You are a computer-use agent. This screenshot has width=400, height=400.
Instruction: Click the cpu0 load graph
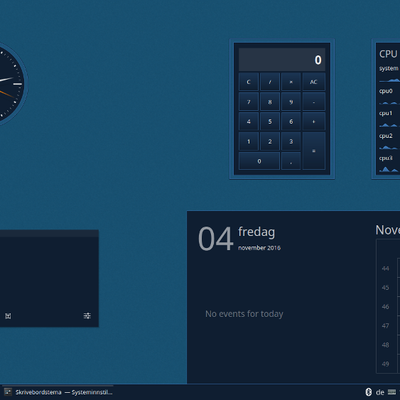point(389,102)
